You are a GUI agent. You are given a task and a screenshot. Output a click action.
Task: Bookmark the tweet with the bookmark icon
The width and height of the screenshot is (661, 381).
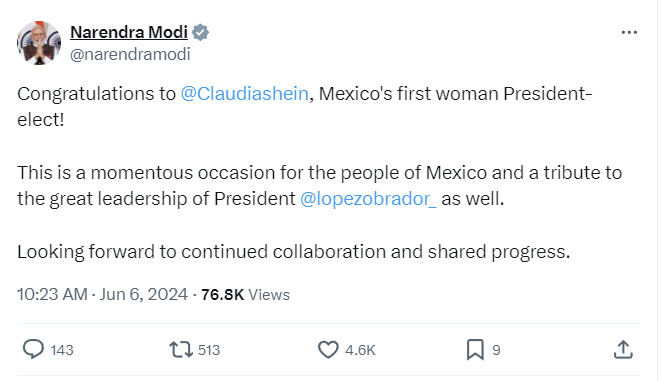pos(475,350)
